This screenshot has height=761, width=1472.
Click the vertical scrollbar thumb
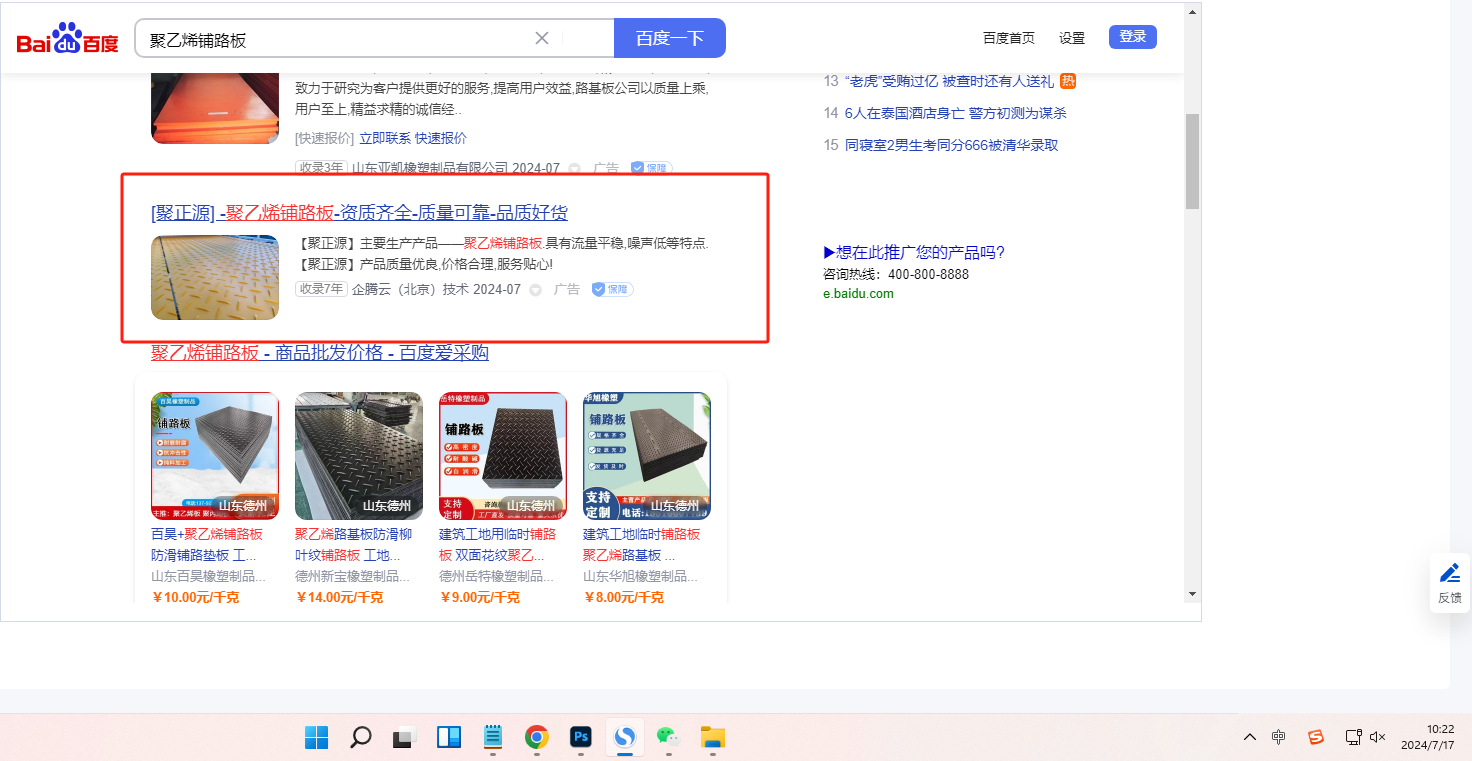tap(1192, 161)
